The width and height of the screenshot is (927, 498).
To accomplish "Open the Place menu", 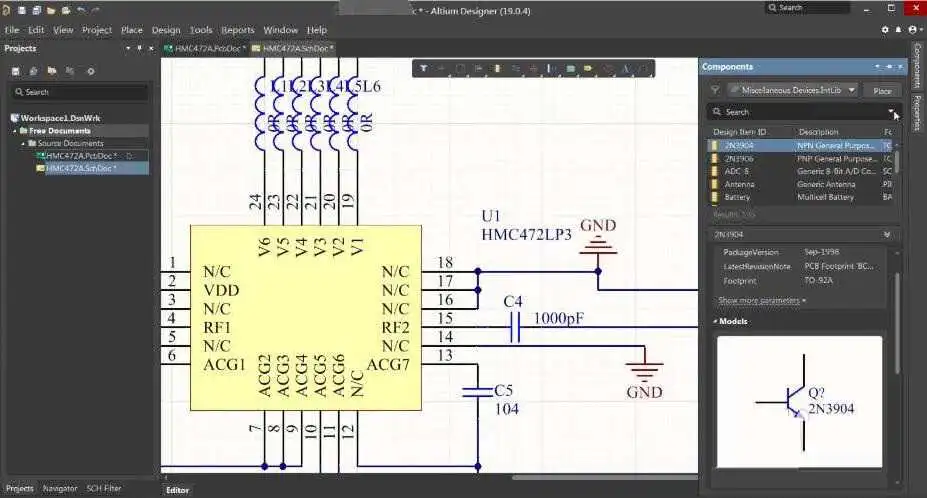I will point(132,30).
